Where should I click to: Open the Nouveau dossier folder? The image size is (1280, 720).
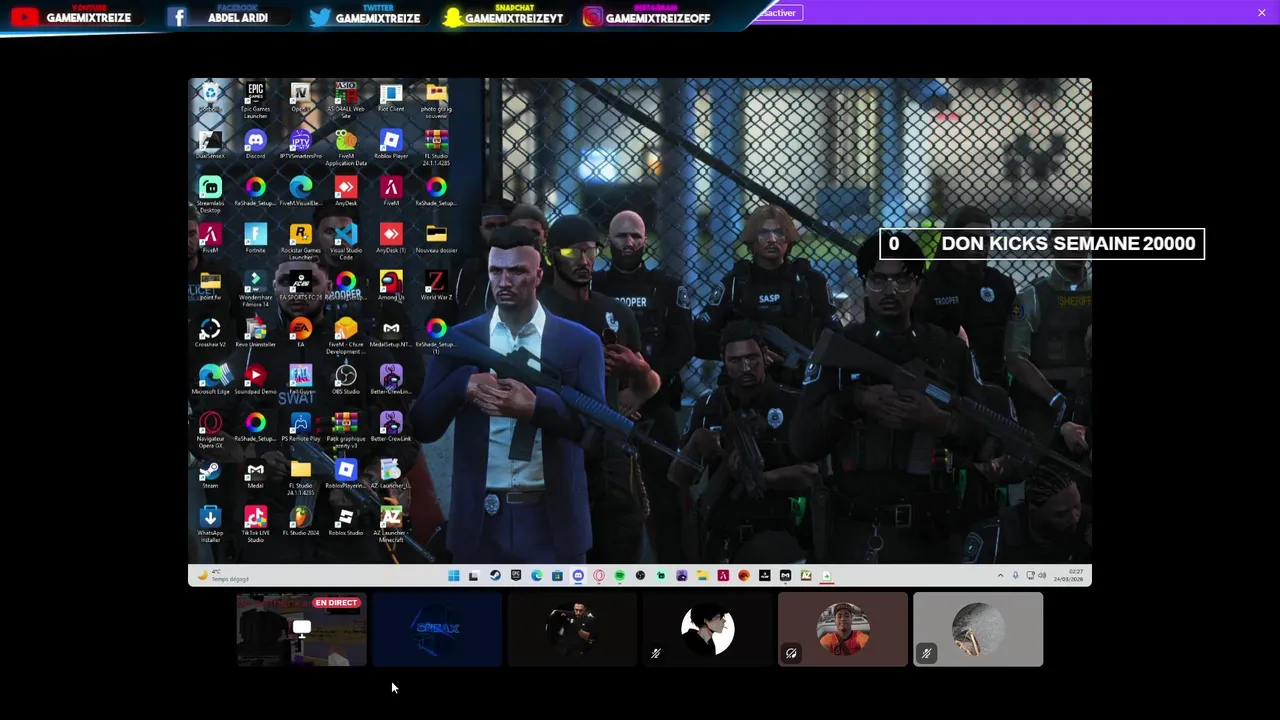[436, 239]
